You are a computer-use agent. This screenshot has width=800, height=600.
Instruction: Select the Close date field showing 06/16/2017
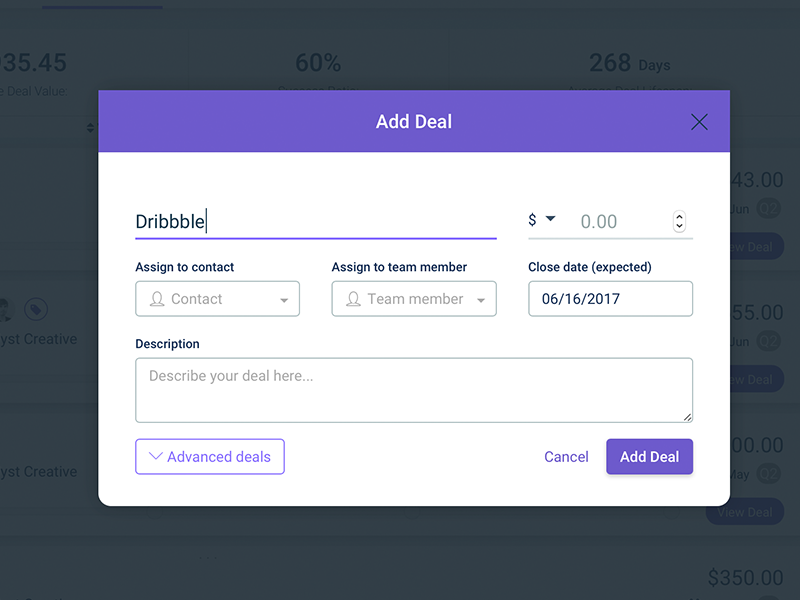(x=610, y=299)
